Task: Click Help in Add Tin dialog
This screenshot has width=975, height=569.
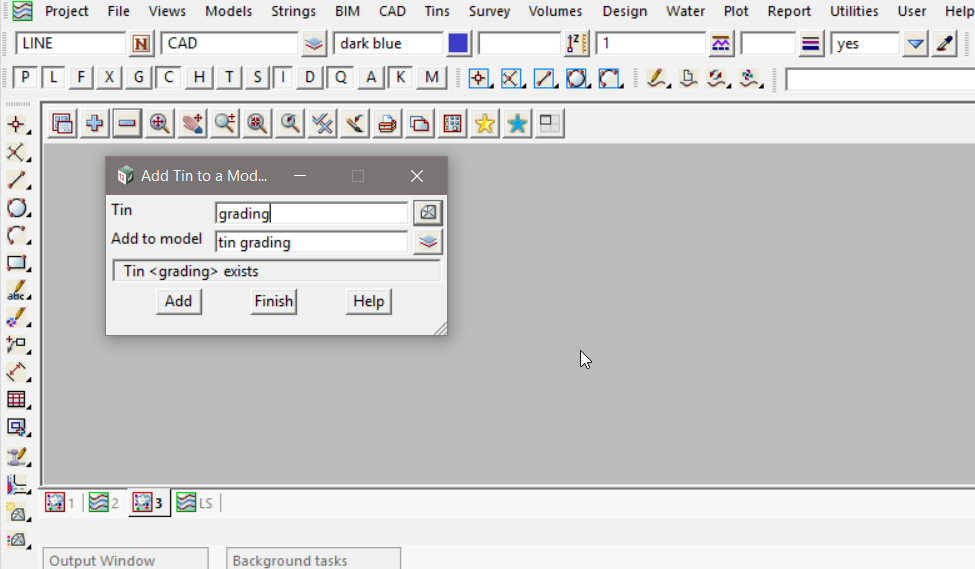Action: pos(369,302)
